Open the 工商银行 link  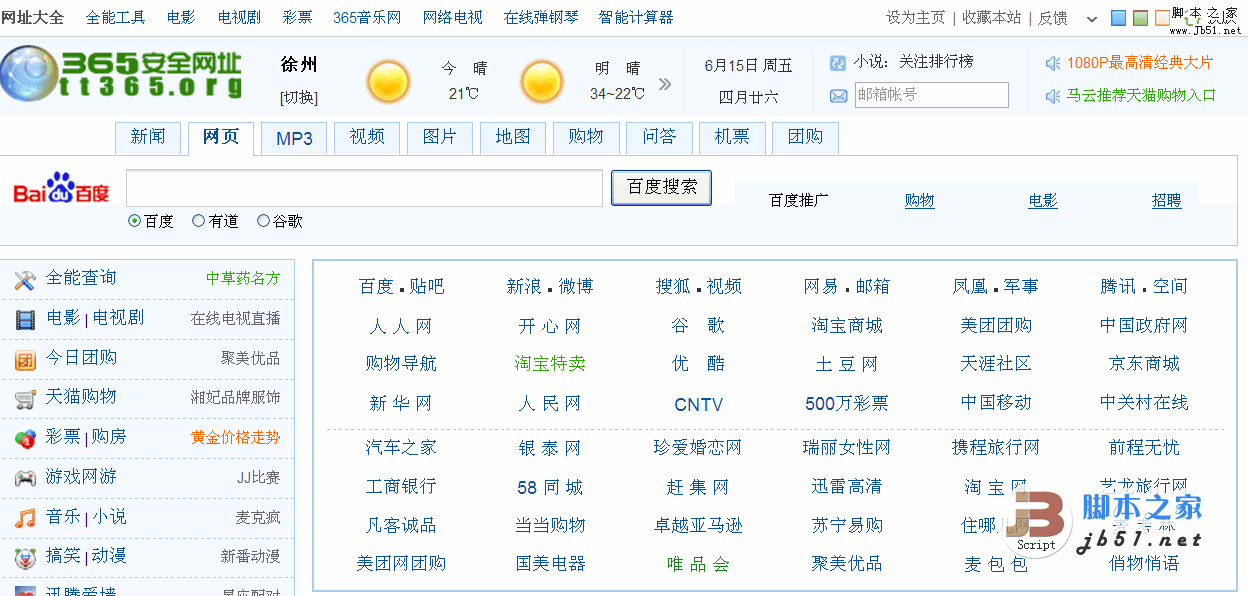coord(401,487)
